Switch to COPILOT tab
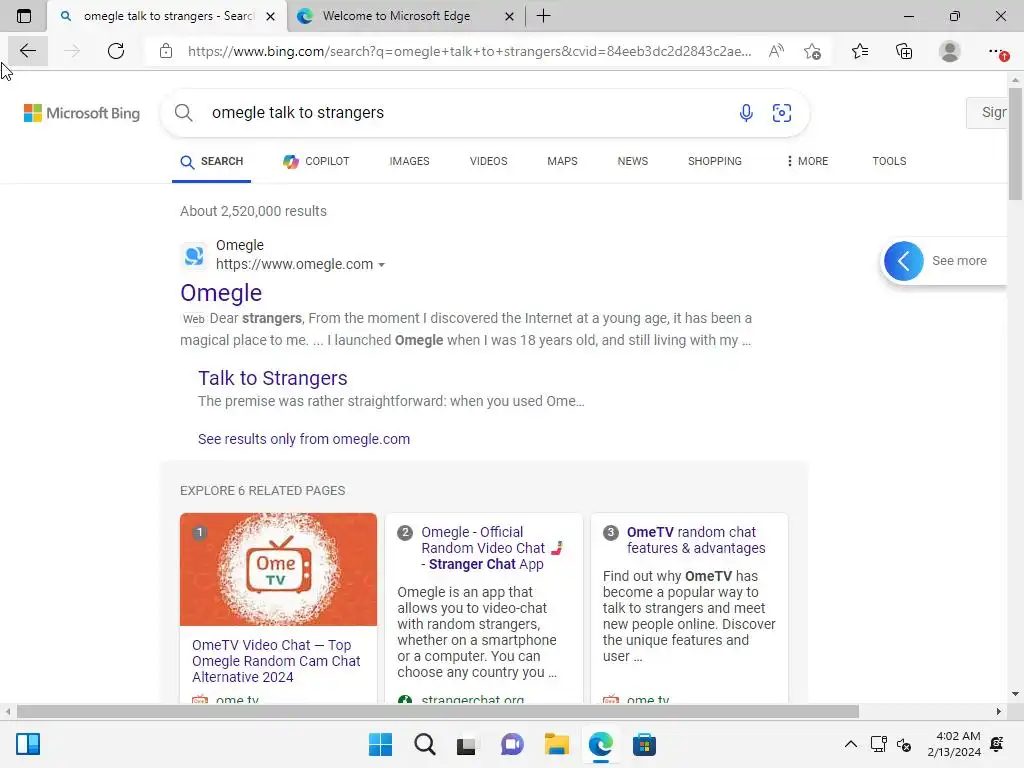 click(316, 161)
